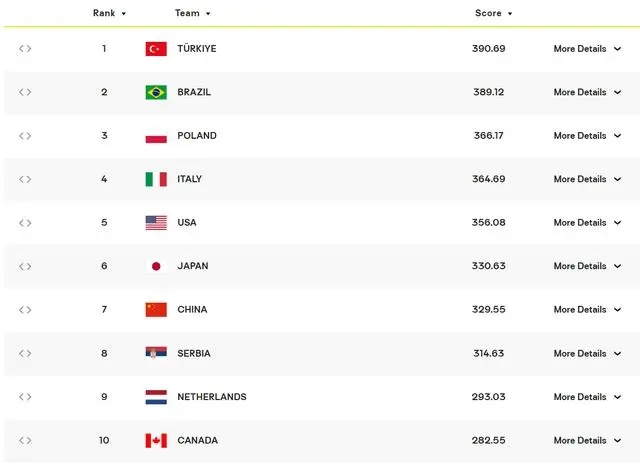Expand More Details for Türkiye
The width and height of the screenshot is (640, 464).
click(x=587, y=49)
